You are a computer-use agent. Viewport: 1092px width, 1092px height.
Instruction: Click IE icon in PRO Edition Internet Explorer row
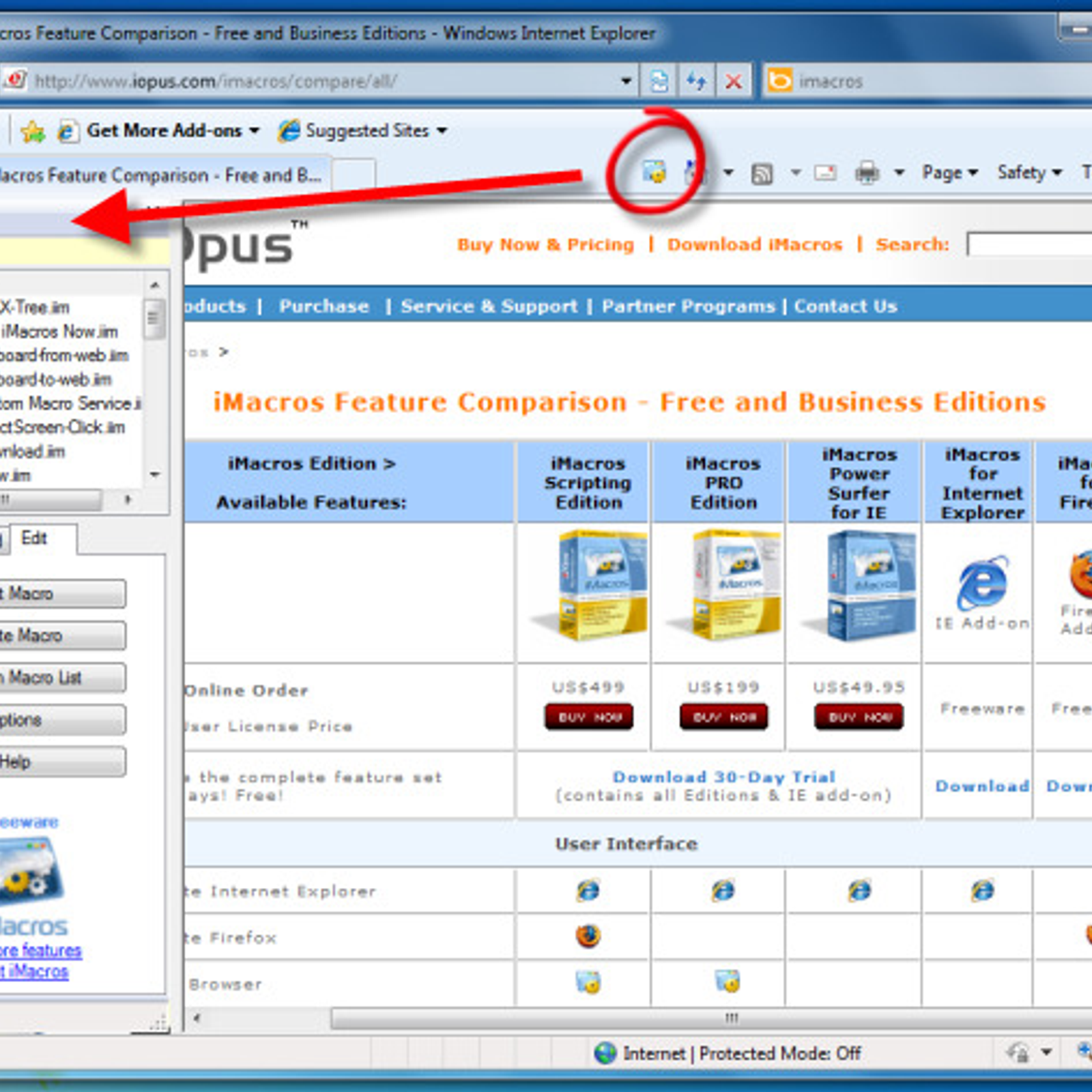(723, 890)
